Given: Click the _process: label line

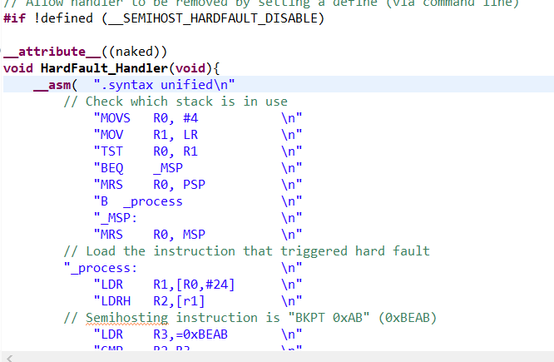Looking at the screenshot, I should tap(183, 268).
